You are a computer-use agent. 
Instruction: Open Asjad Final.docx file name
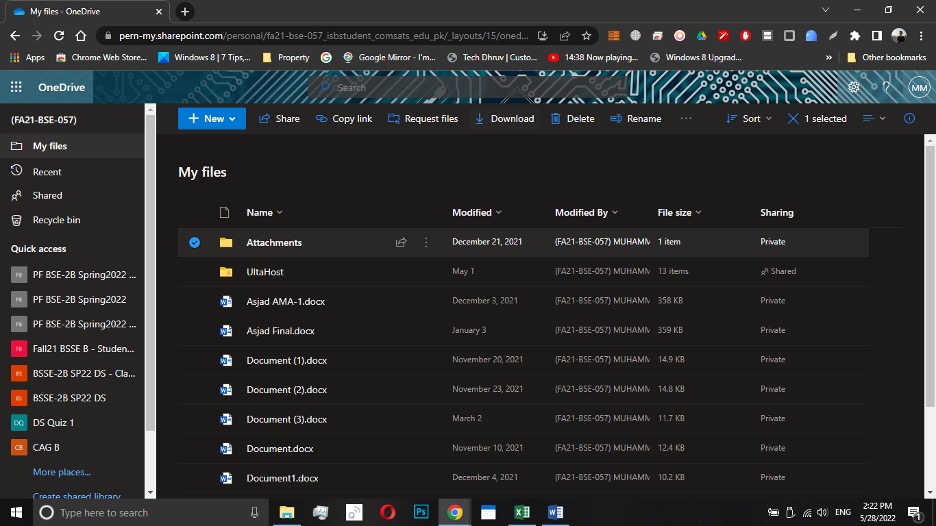[281, 331]
